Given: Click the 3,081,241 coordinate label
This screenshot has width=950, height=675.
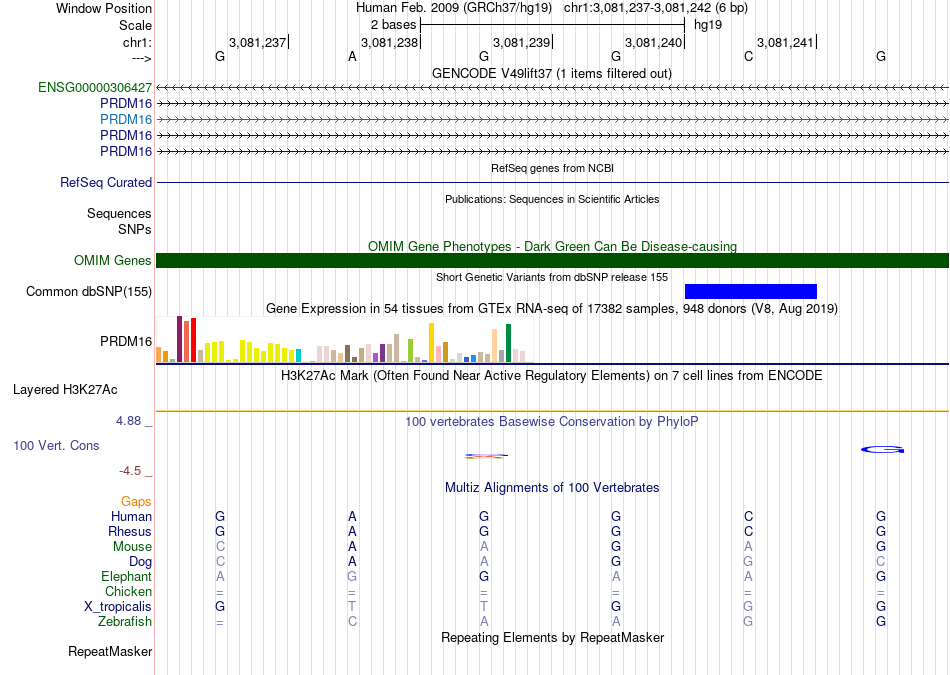Looking at the screenshot, I should pos(786,42).
